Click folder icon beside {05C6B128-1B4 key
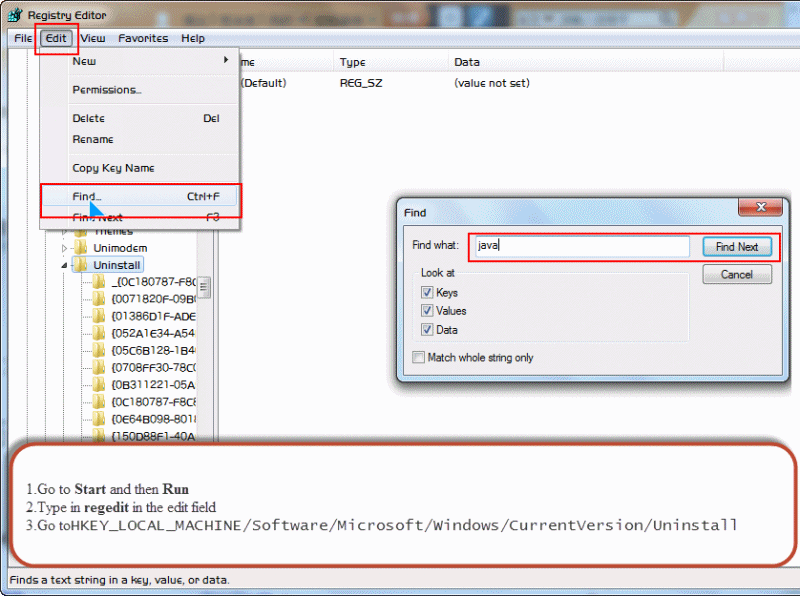This screenshot has width=800, height=596. tap(98, 350)
